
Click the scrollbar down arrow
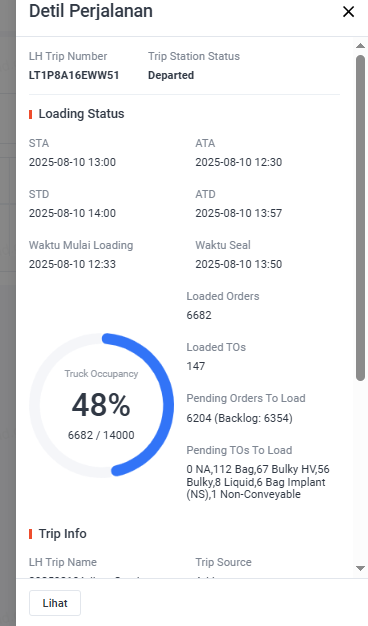(x=360, y=568)
